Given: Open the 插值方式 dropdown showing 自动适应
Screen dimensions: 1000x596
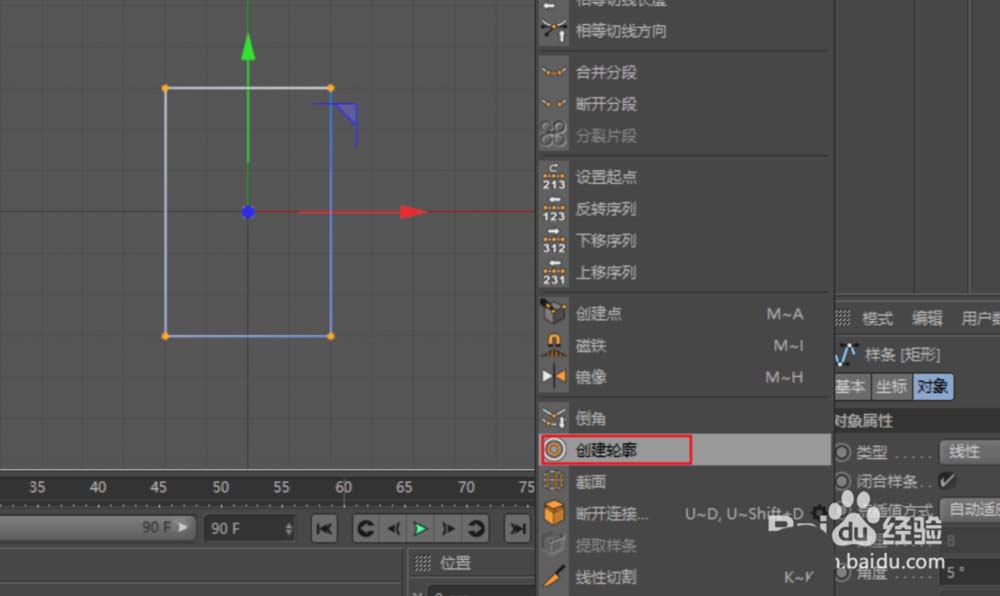Looking at the screenshot, I should [x=972, y=510].
